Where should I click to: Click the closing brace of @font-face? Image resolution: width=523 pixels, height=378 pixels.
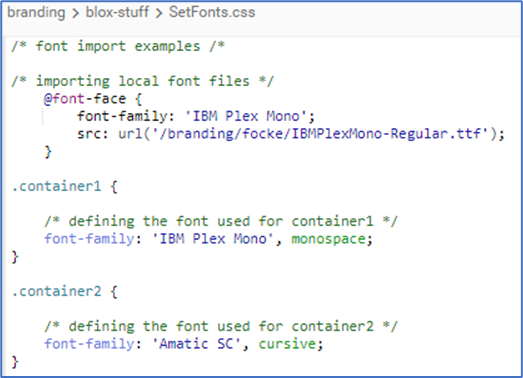(48, 152)
